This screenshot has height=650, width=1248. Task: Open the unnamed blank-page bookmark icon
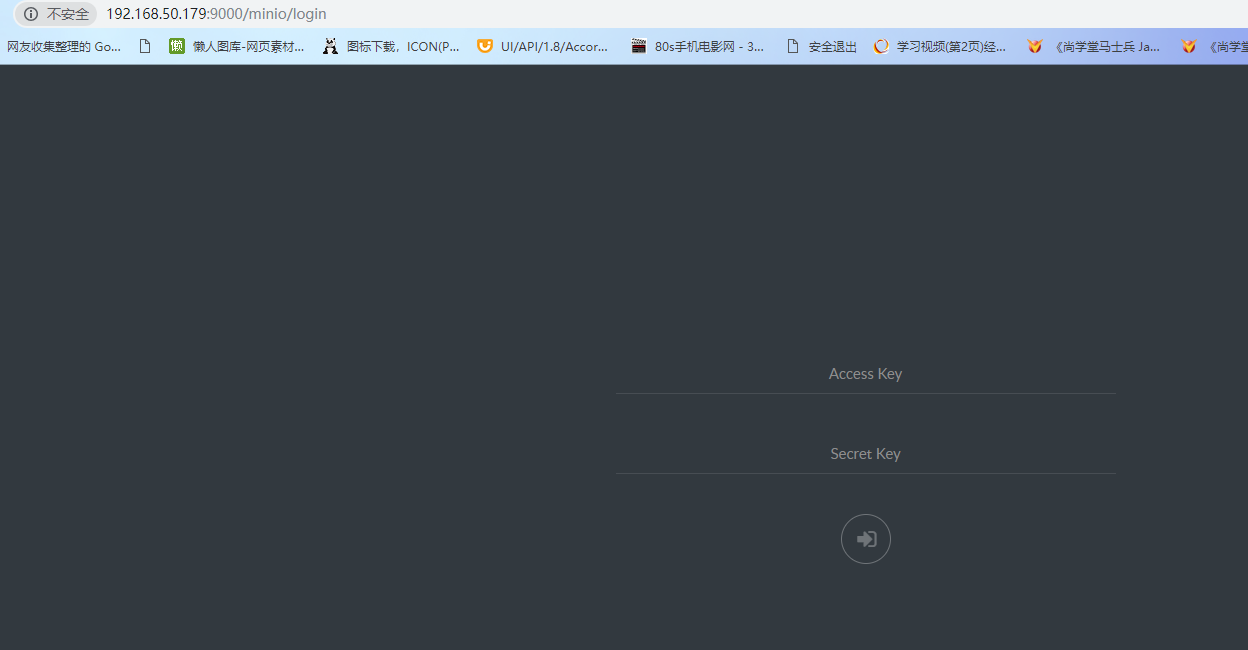145,46
